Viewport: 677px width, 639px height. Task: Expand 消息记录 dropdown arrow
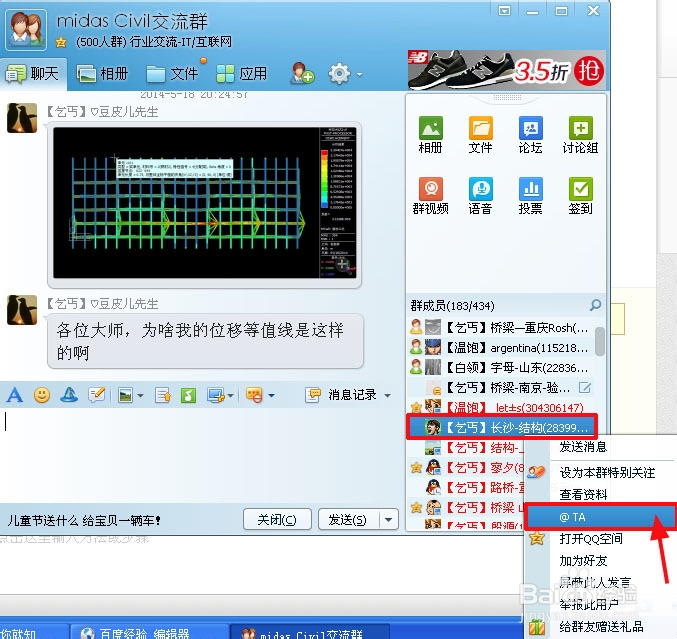(387, 395)
